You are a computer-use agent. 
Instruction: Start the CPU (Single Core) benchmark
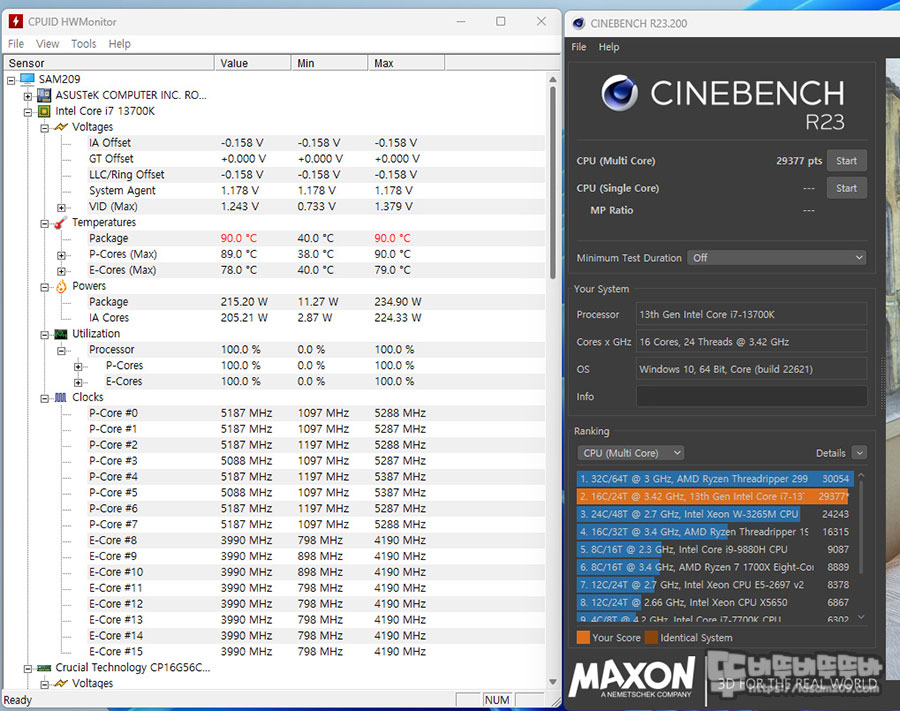point(846,188)
